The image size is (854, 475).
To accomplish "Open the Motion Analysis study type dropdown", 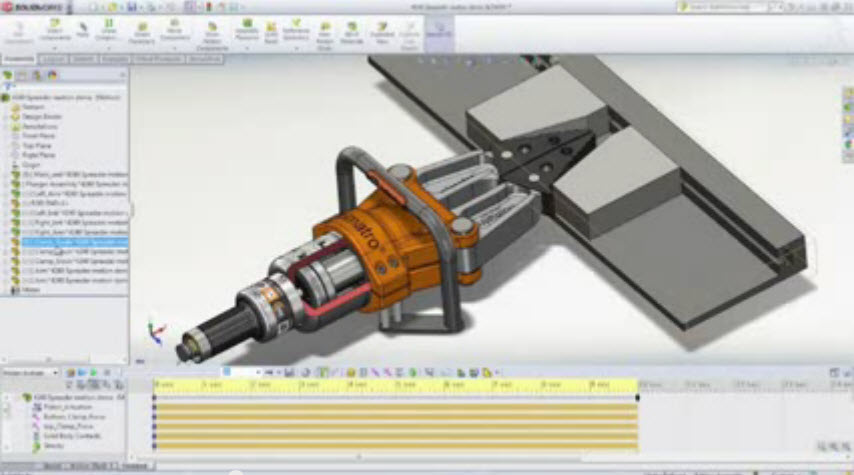I will (30, 373).
